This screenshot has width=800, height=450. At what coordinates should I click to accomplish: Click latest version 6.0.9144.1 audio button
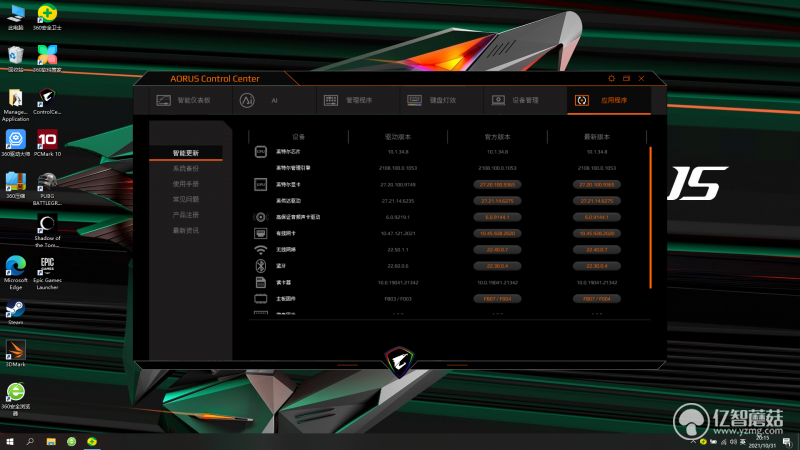(597, 217)
